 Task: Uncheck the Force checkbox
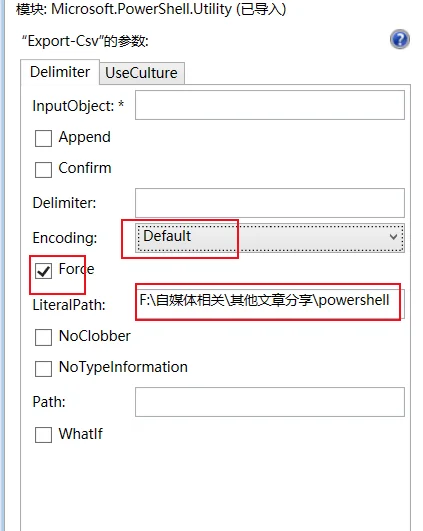[x=43, y=271]
